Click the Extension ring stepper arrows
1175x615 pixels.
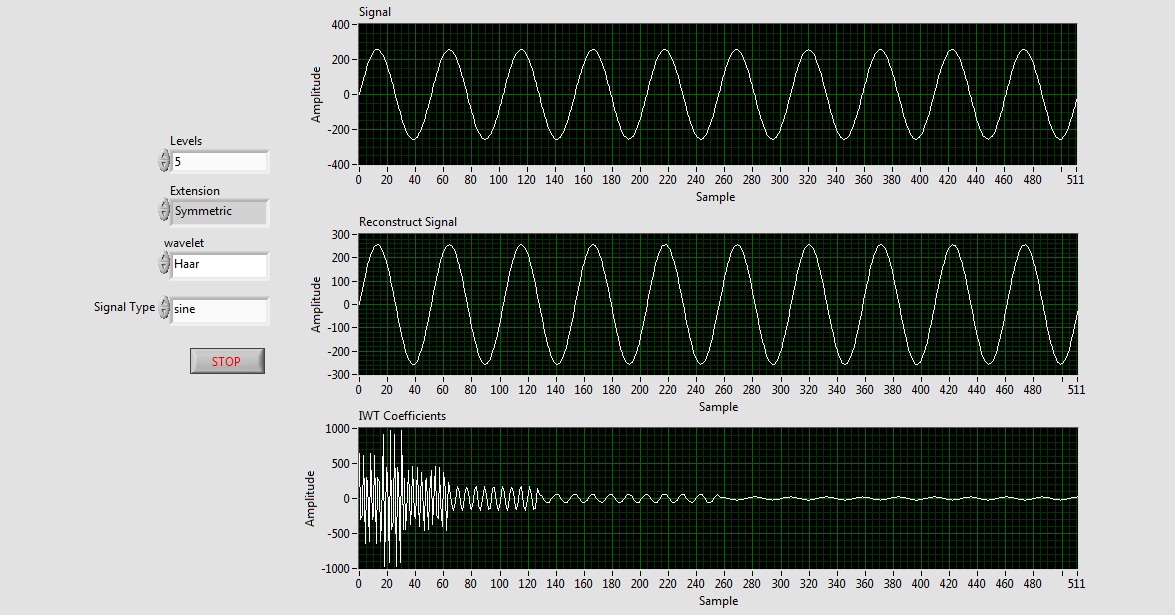(x=164, y=210)
